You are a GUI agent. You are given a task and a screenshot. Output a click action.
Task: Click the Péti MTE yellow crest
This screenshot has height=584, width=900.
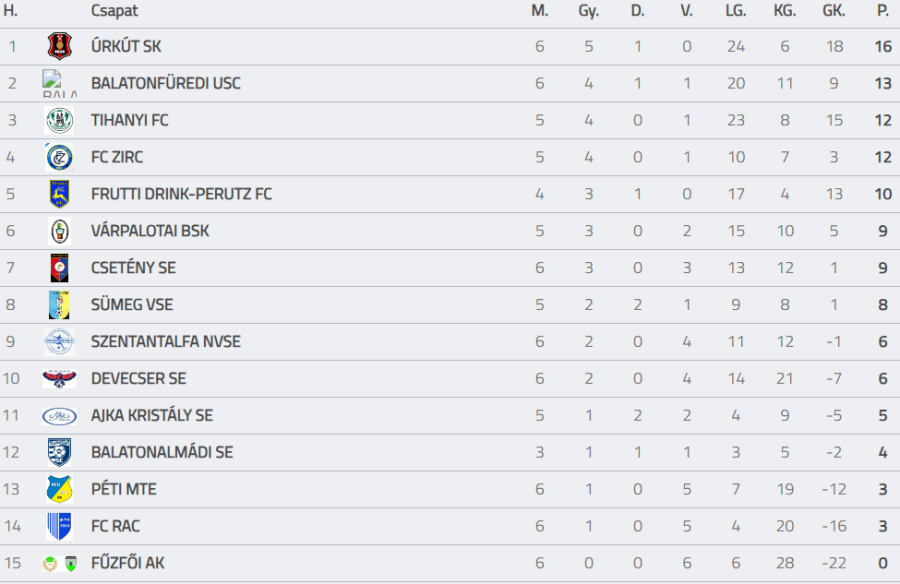[x=60, y=489]
